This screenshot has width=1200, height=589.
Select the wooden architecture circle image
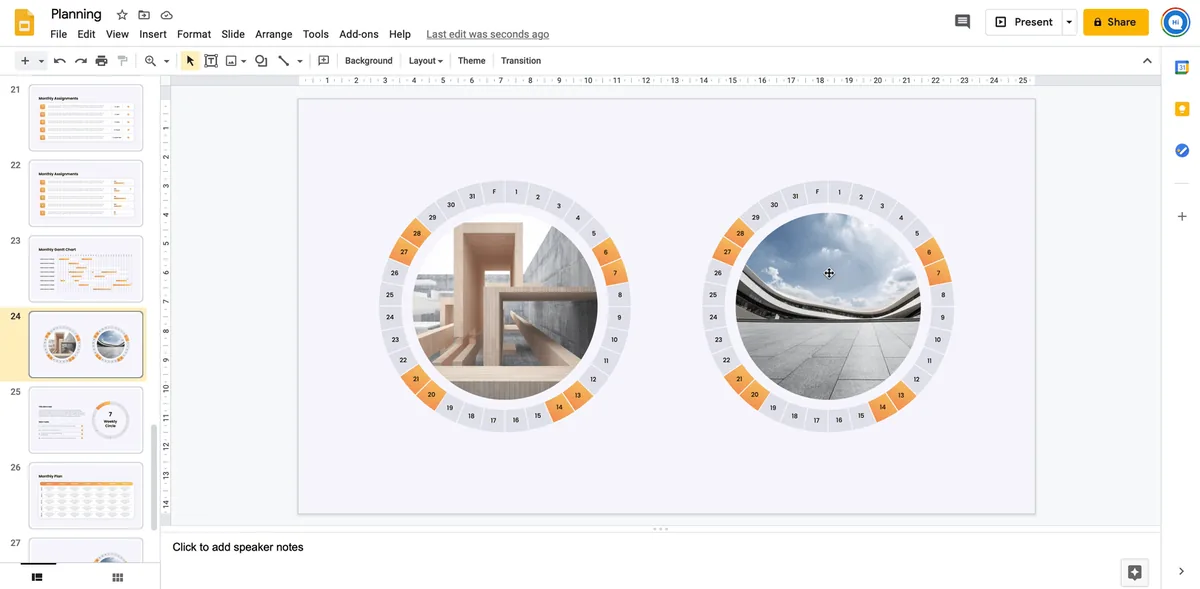tap(505, 307)
